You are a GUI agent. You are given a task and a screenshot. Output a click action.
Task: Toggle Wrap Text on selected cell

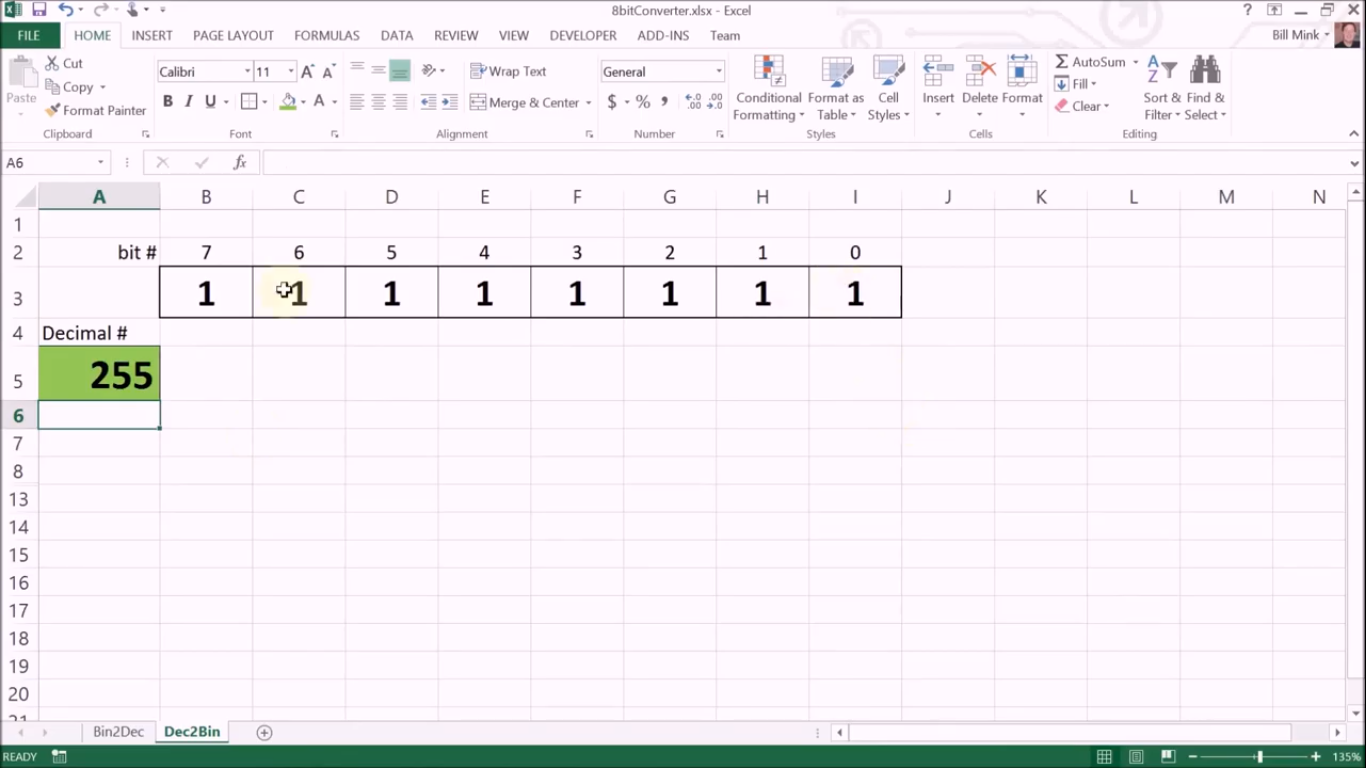[x=508, y=71]
